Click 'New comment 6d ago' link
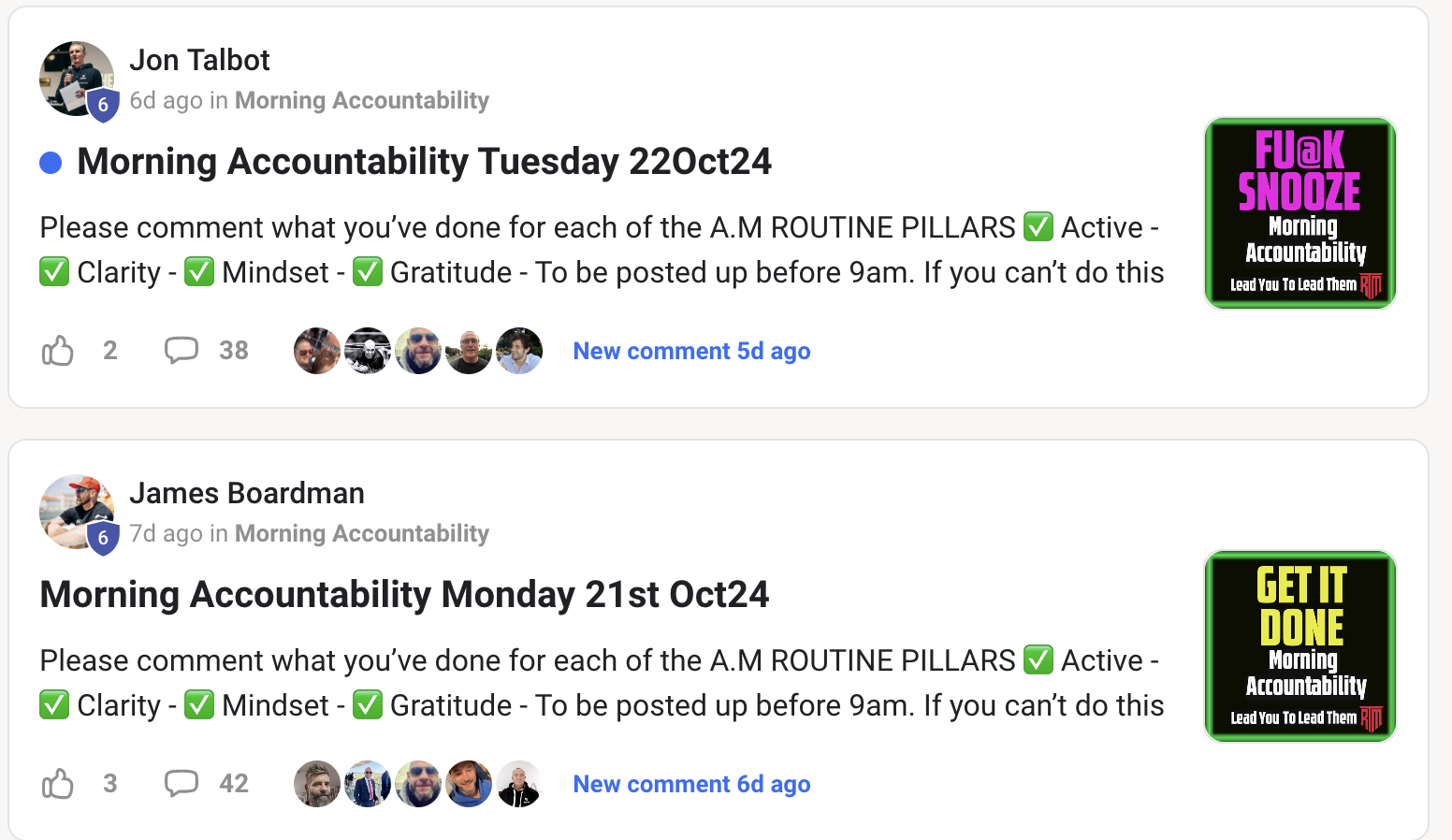This screenshot has width=1452, height=840. pos(691,785)
